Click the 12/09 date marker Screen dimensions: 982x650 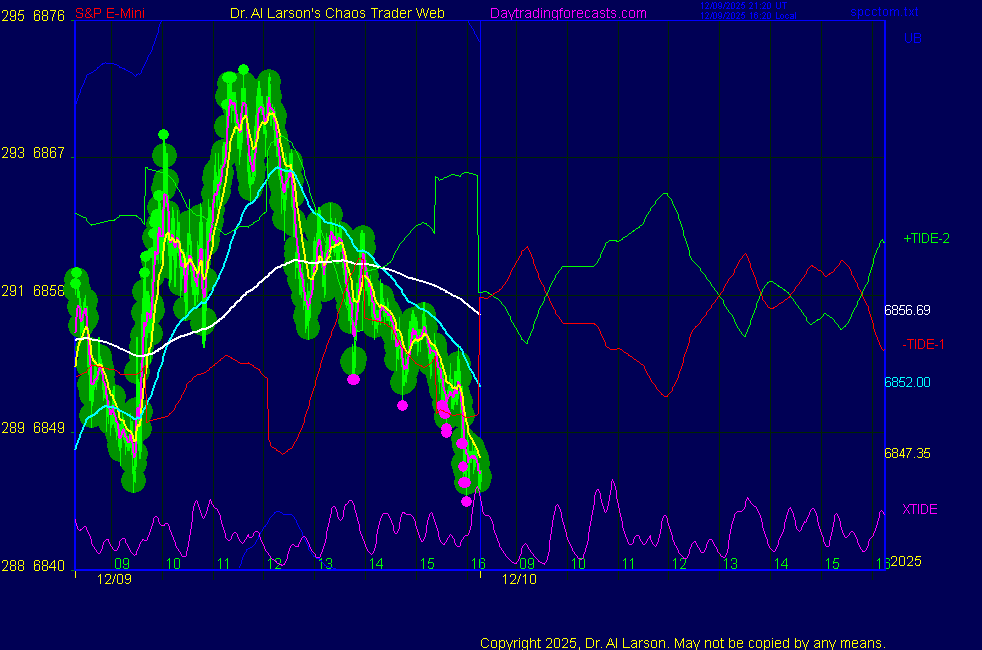click(114, 579)
